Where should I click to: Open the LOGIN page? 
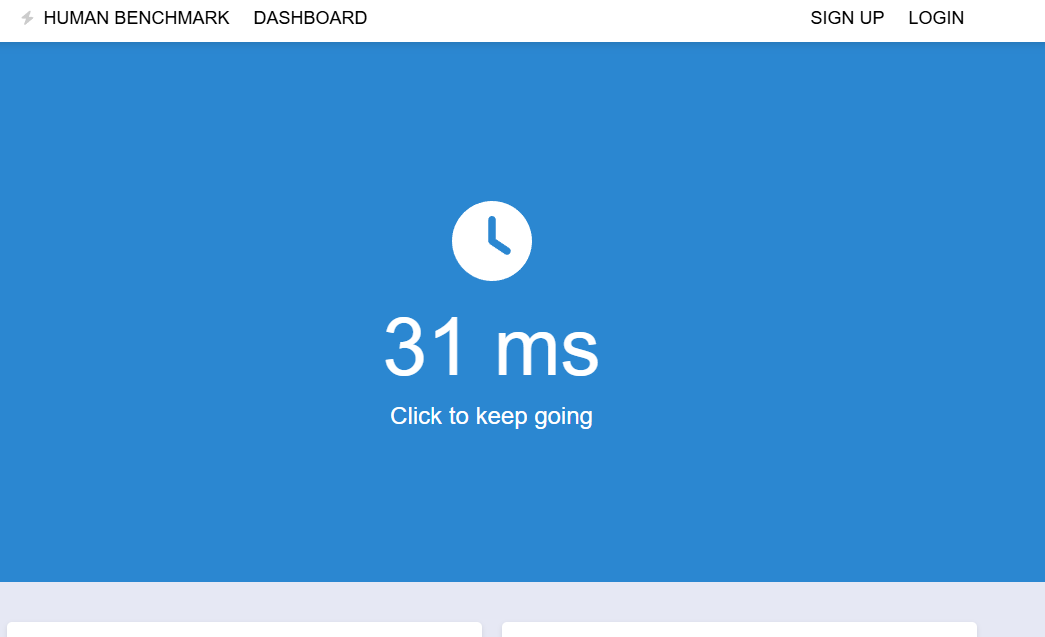(936, 18)
